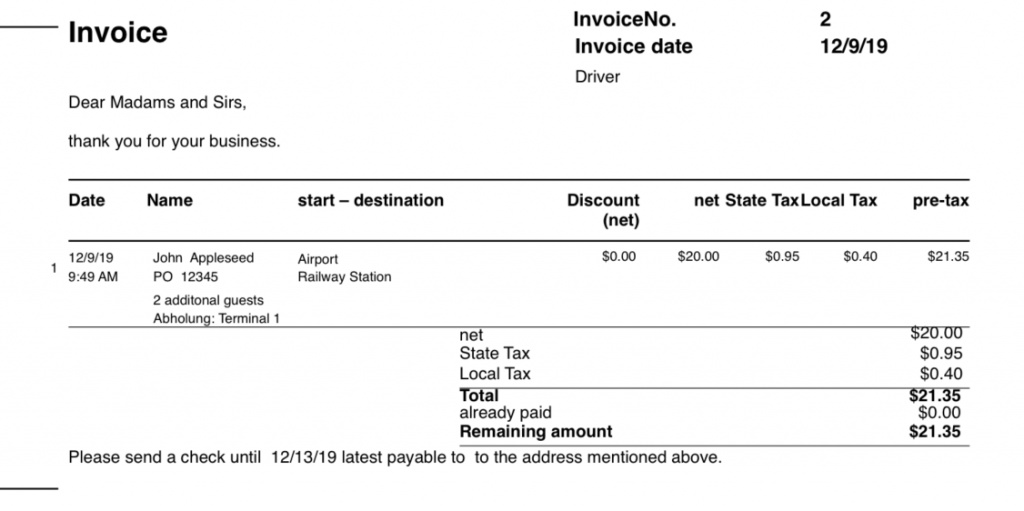Screen dimensions: 1024x511
Task: Click the Name column header
Action: 169,200
